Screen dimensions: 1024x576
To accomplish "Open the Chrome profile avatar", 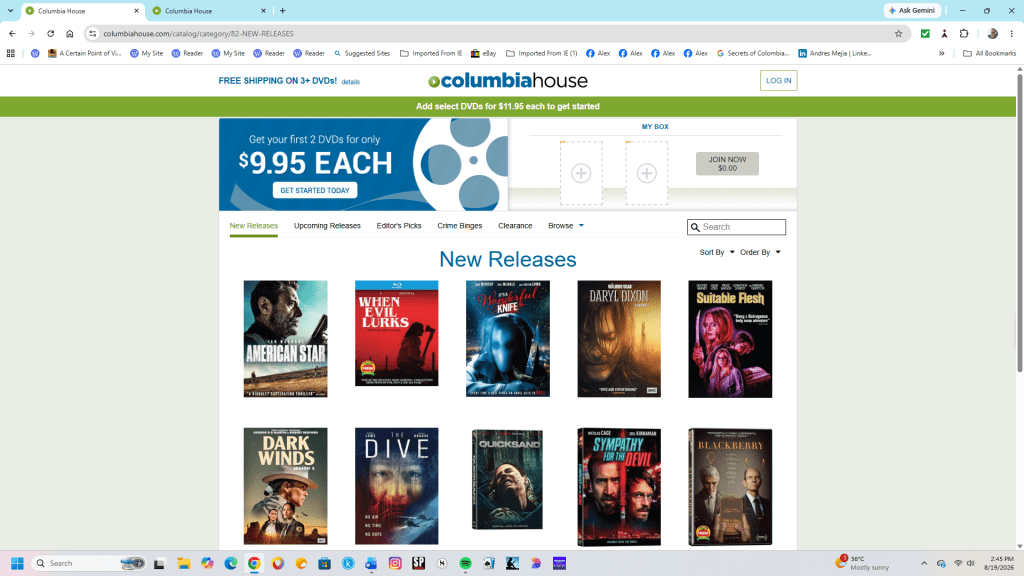I will pos(993,33).
